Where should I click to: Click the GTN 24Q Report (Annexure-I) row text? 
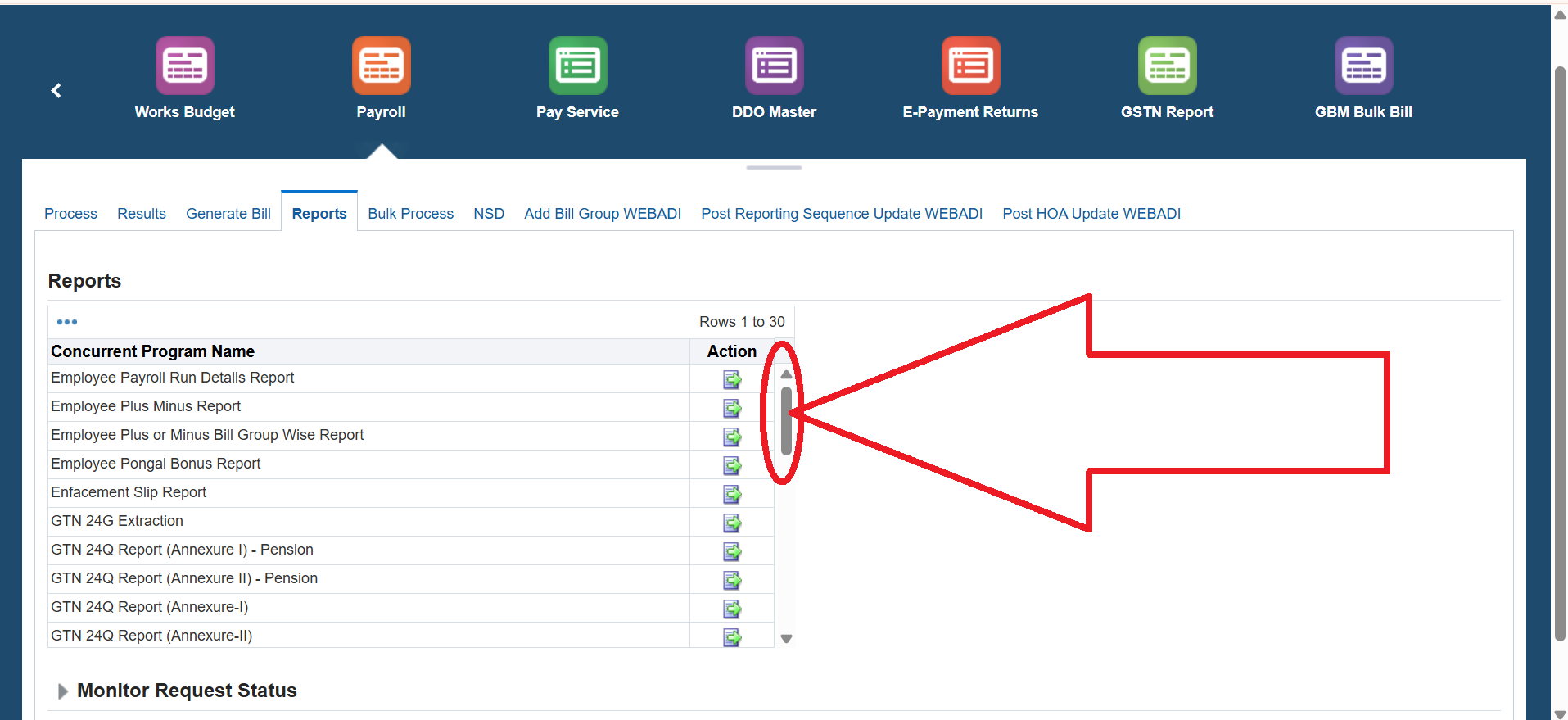pos(150,607)
